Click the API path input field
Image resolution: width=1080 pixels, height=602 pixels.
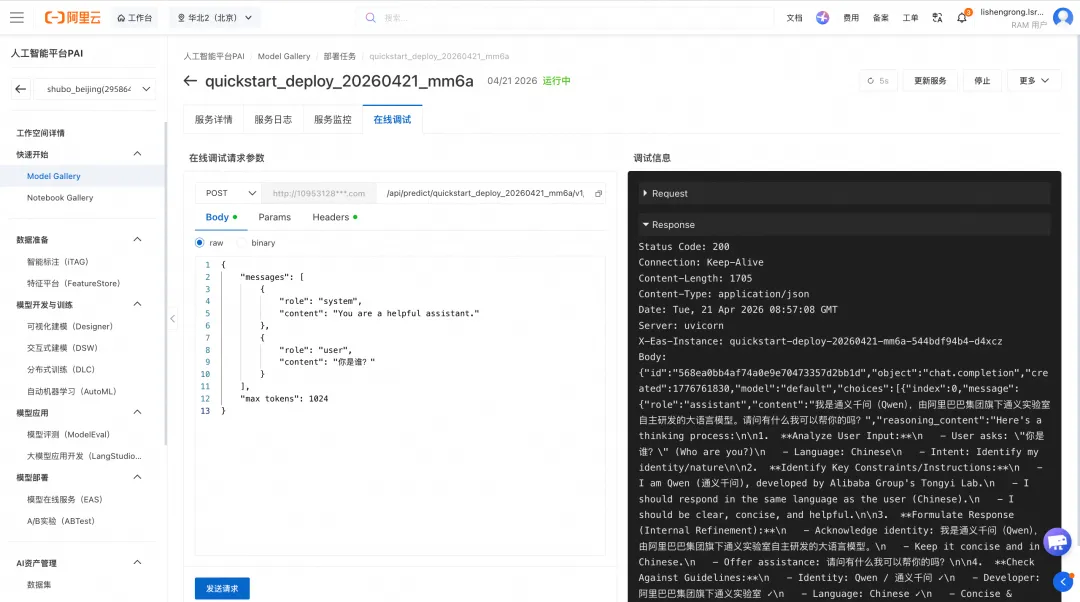(485, 194)
